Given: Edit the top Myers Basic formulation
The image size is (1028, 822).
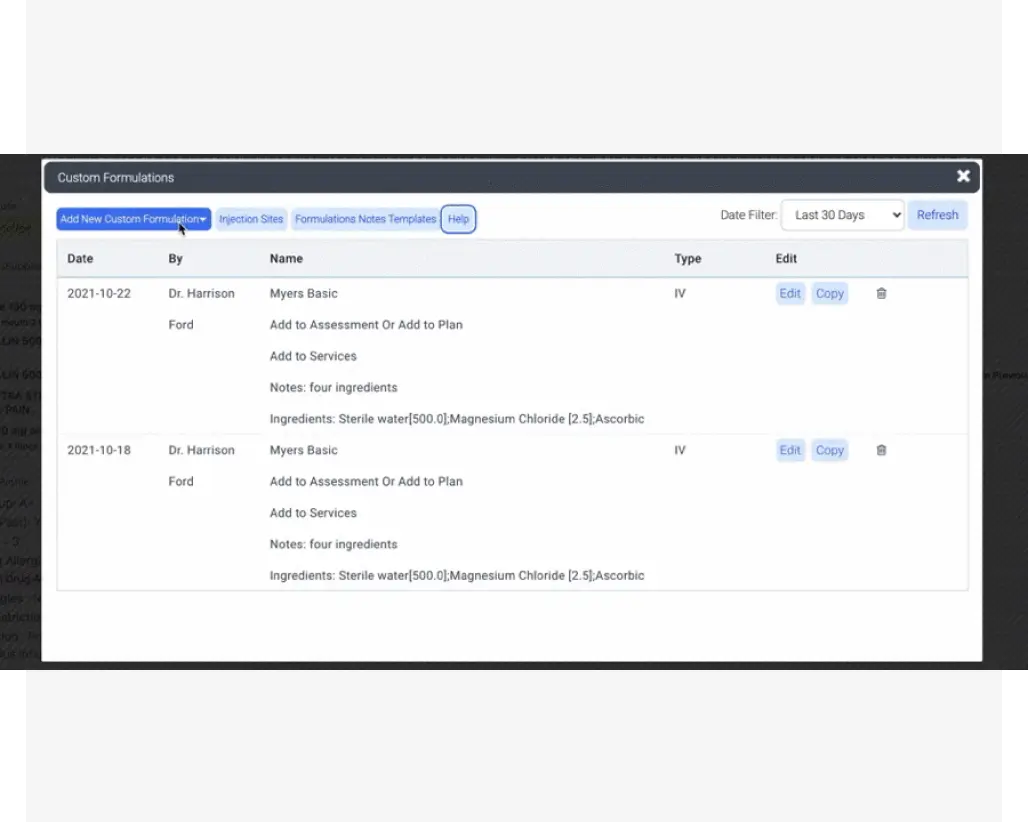Looking at the screenshot, I should [x=790, y=293].
